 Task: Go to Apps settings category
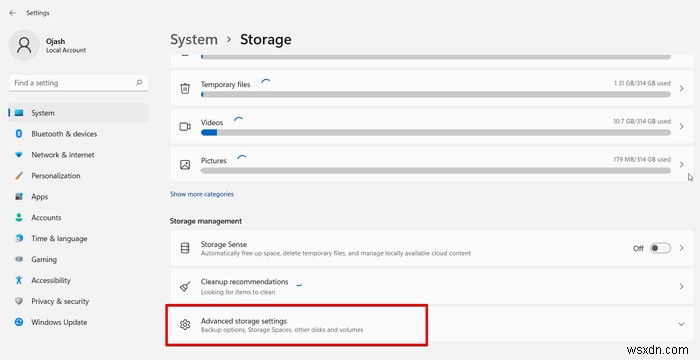[x=79, y=197]
